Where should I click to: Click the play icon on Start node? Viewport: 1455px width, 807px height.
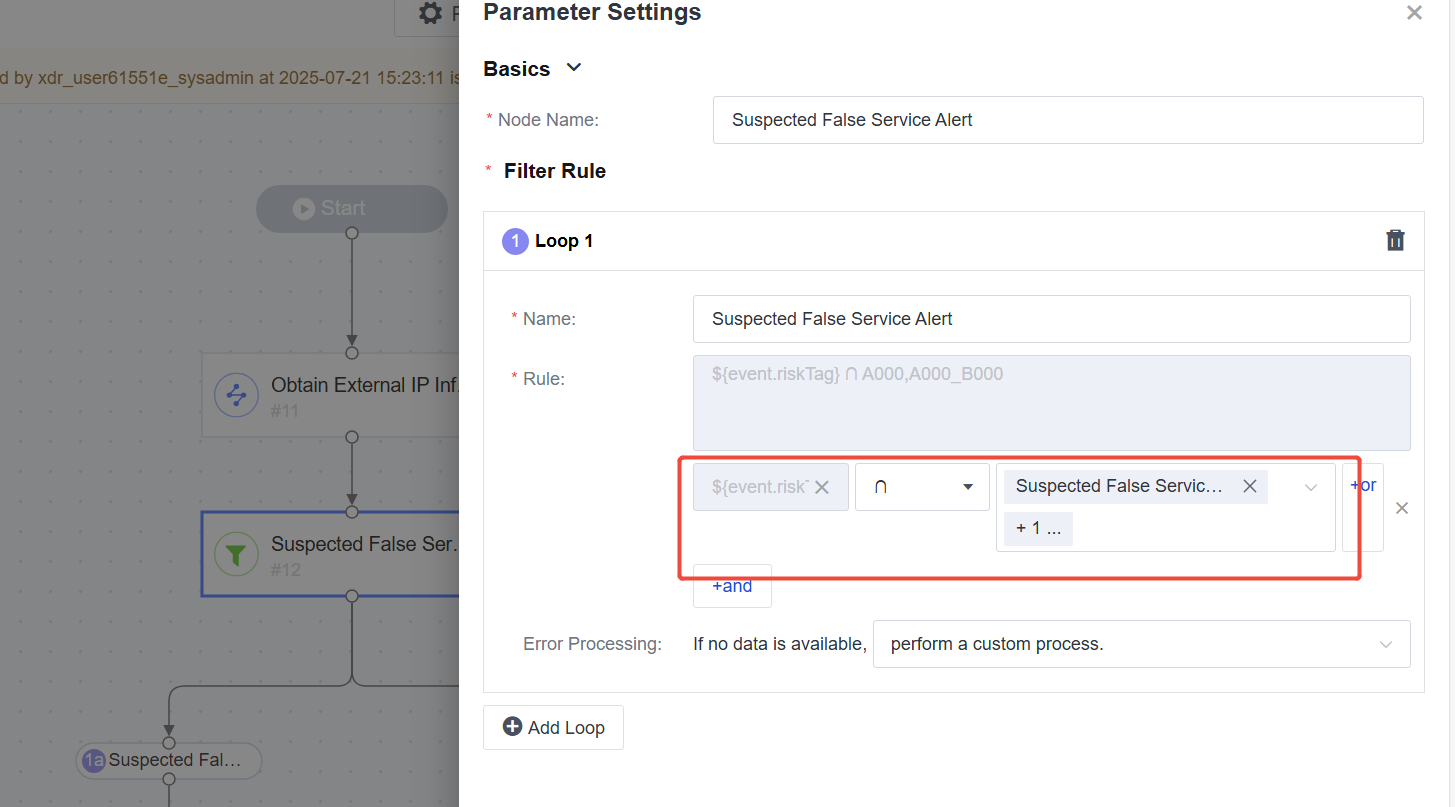point(303,208)
